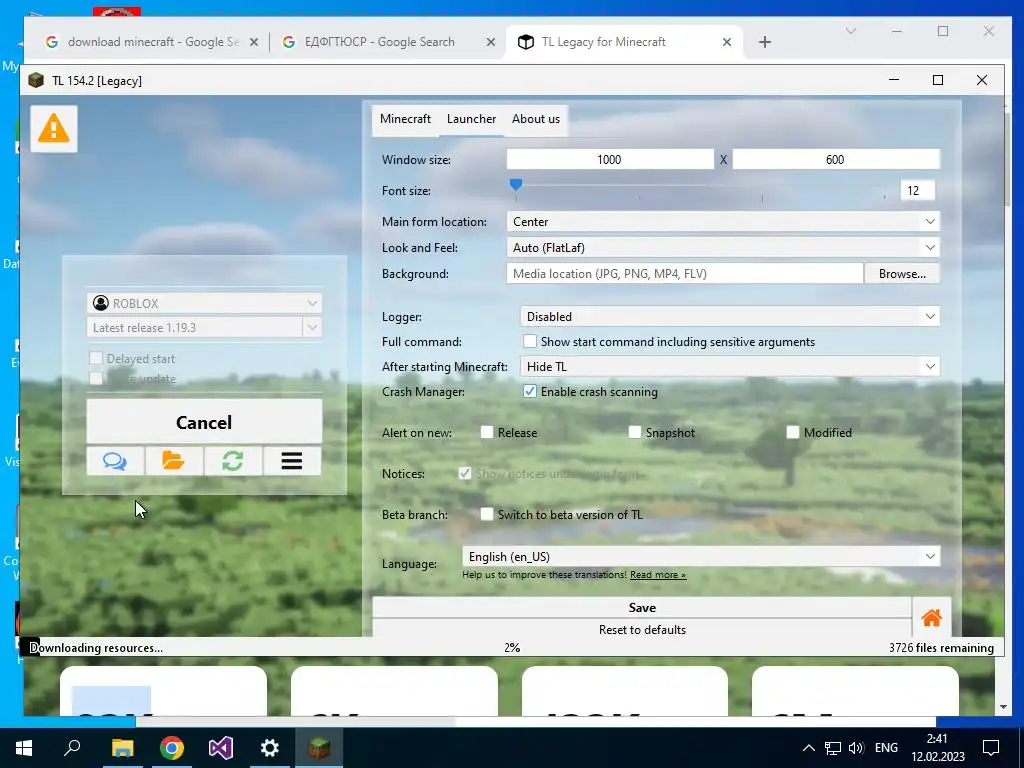Toggle Force update checkbox
The width and height of the screenshot is (1024, 768).
tap(96, 379)
